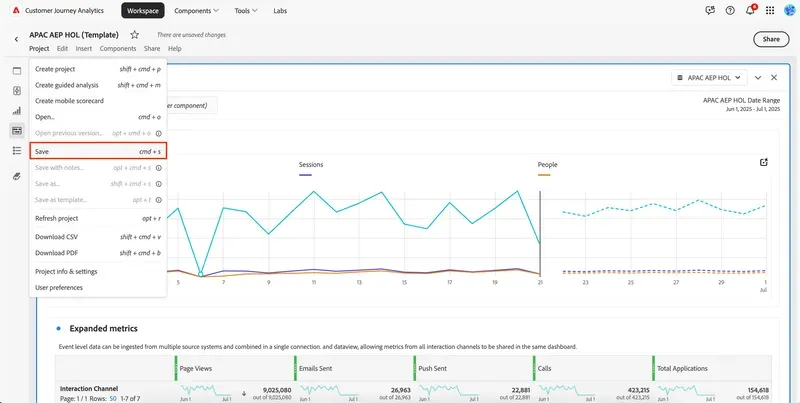Viewport: 800px width, 403px height.
Task: Open the Components list icon in left rail
Action: pos(17,150)
